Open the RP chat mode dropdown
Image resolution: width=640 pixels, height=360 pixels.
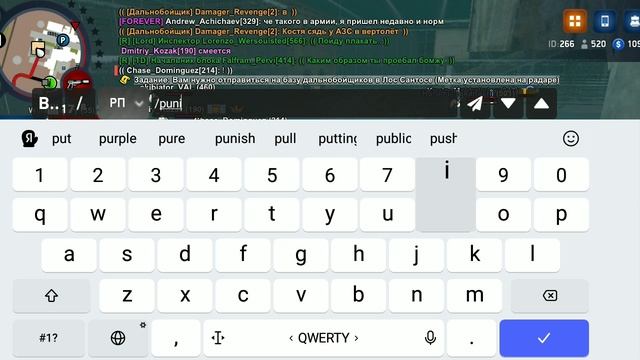pos(126,103)
